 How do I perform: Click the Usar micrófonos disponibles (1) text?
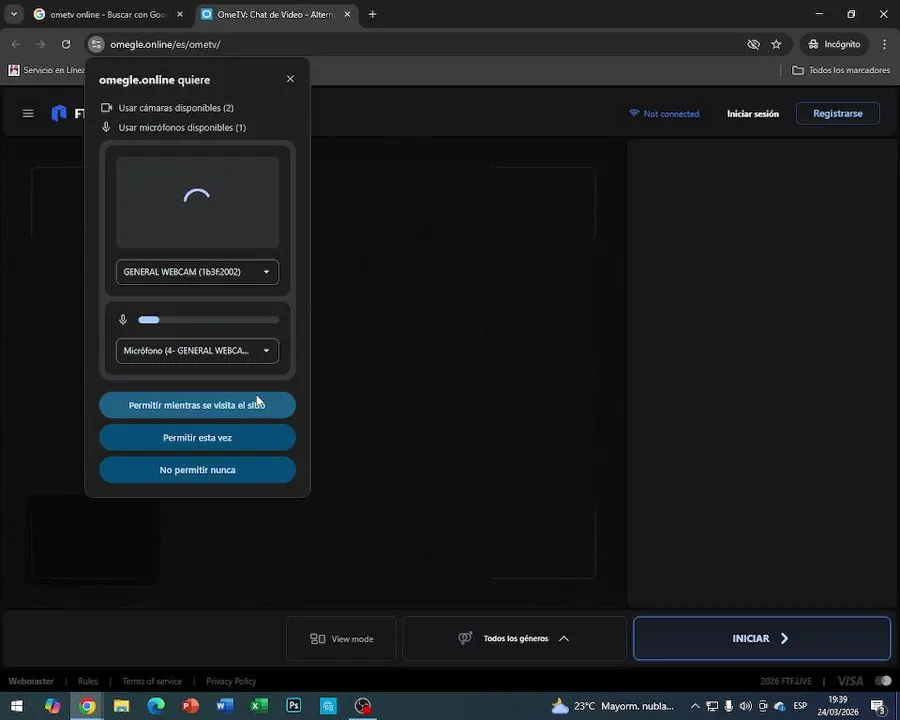[182, 127]
